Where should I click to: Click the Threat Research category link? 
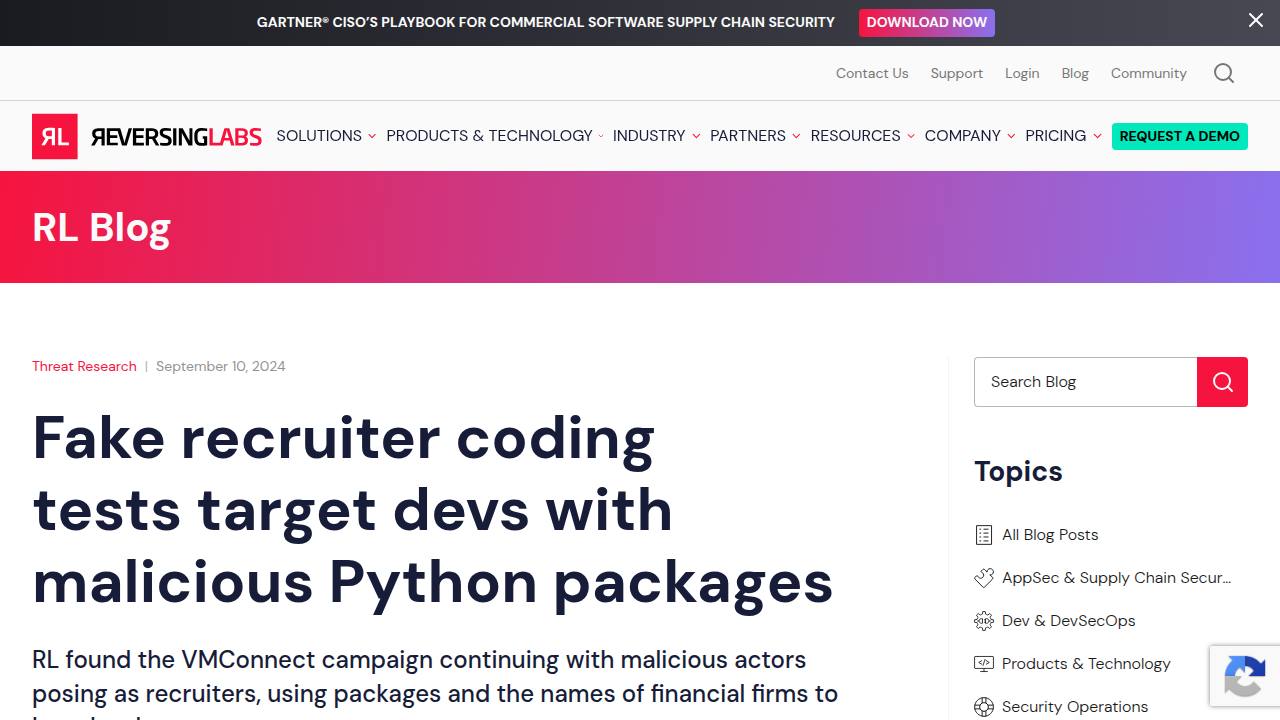(84, 366)
